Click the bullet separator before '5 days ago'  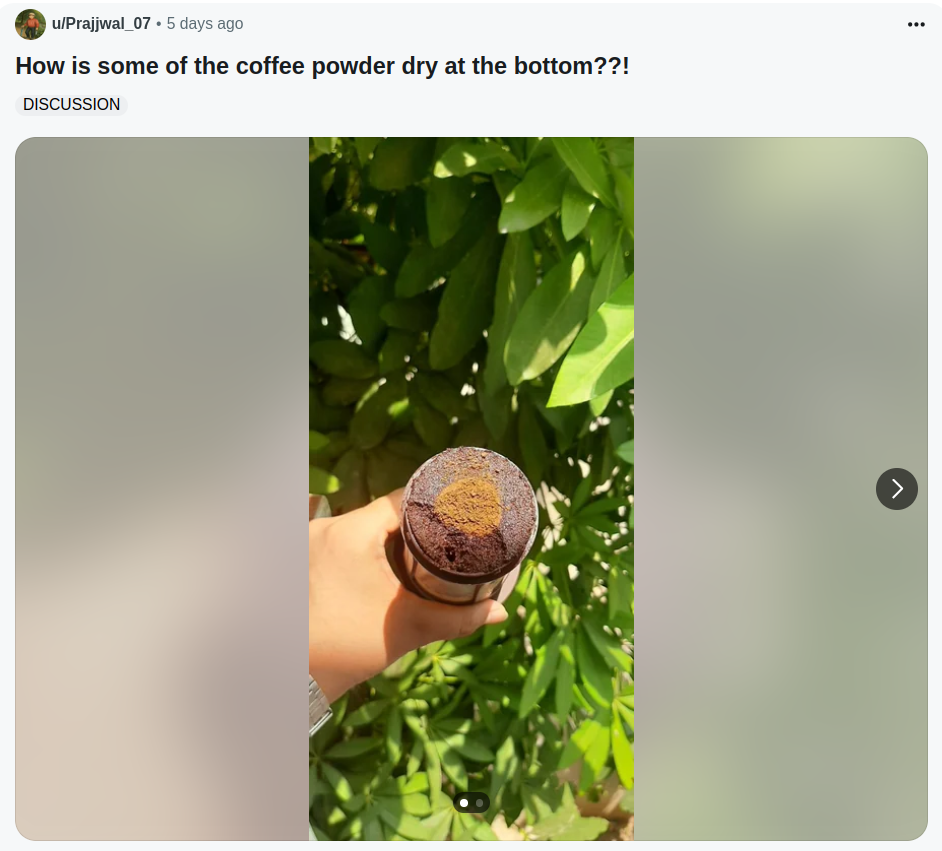pyautogui.click(x=159, y=24)
